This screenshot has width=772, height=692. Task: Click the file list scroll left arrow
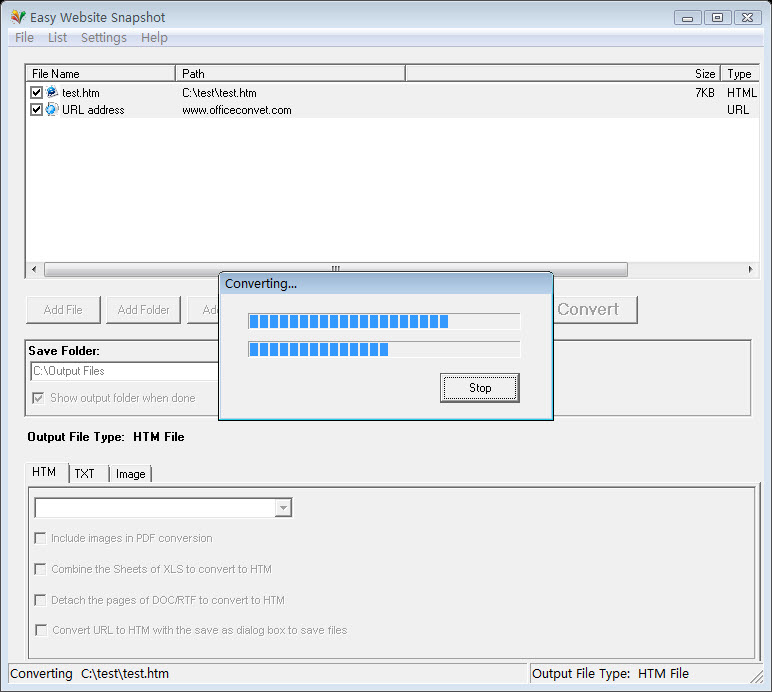pos(34,269)
